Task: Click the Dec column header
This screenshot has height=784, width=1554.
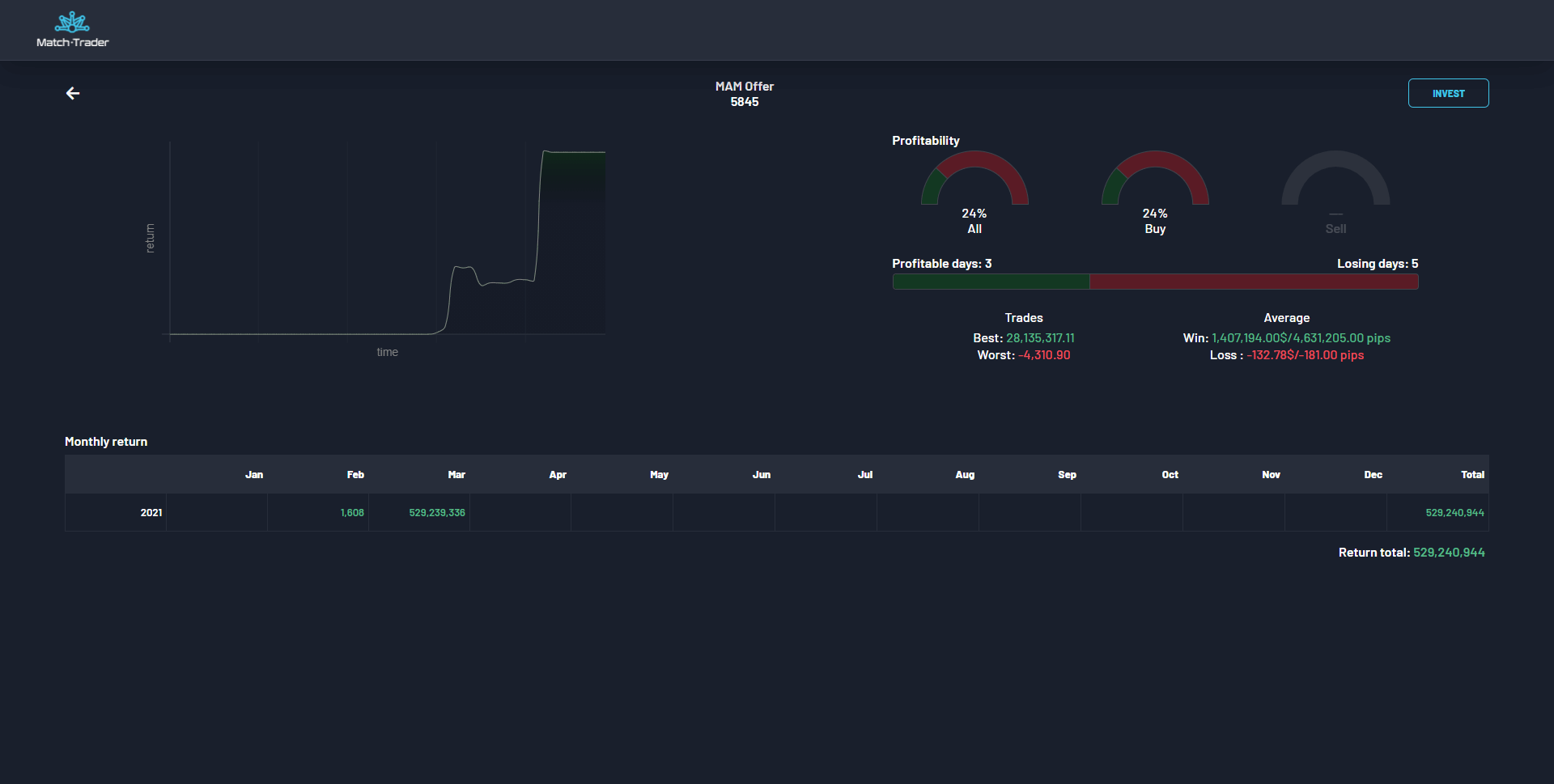Action: point(1373,475)
